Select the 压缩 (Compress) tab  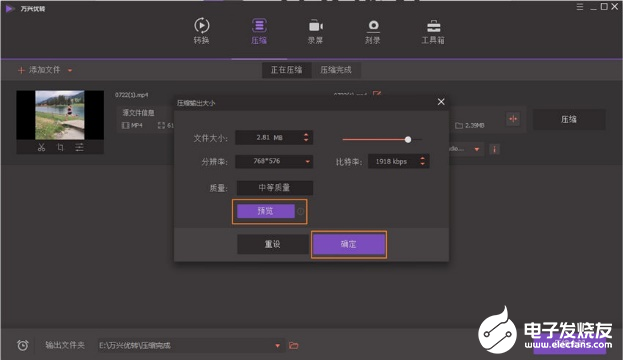[x=259, y=31]
